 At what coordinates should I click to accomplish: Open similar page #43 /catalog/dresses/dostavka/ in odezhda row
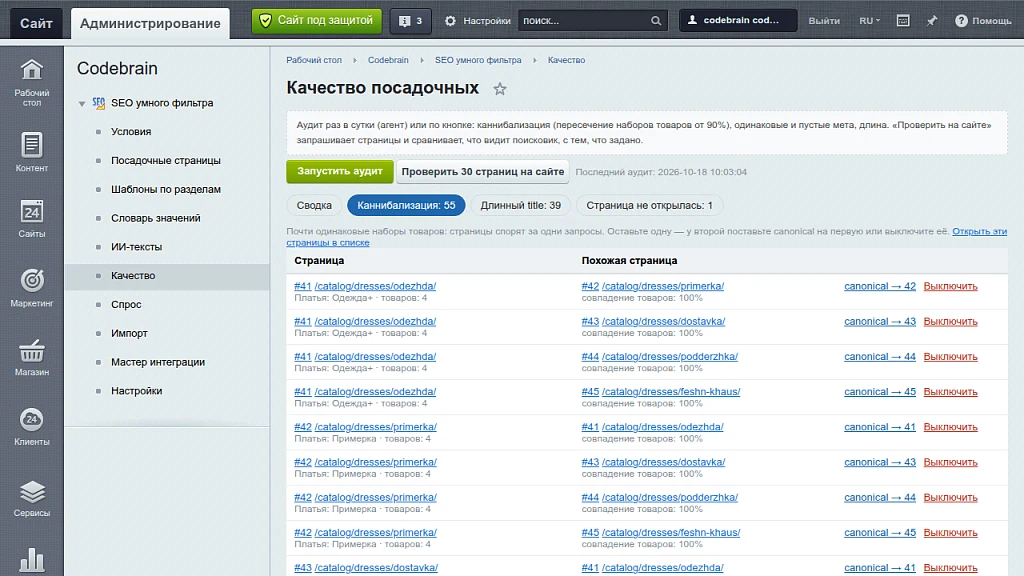click(x=653, y=321)
